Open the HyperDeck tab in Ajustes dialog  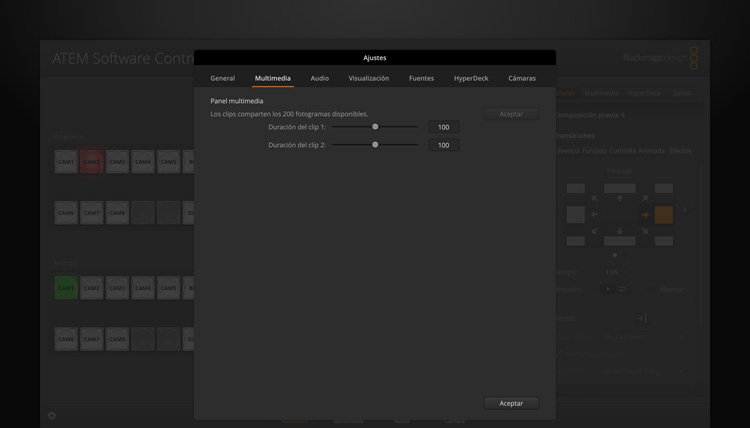point(471,78)
